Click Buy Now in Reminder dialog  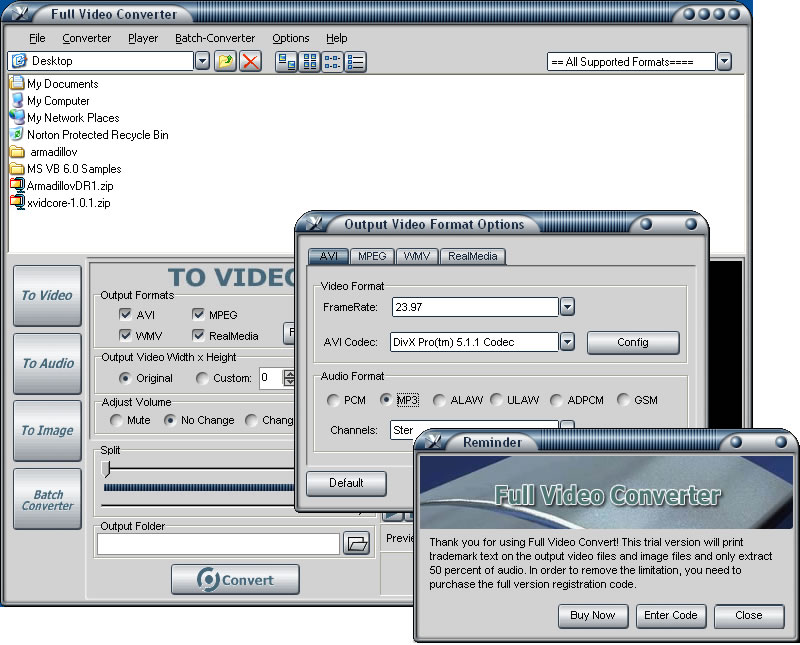click(x=593, y=616)
